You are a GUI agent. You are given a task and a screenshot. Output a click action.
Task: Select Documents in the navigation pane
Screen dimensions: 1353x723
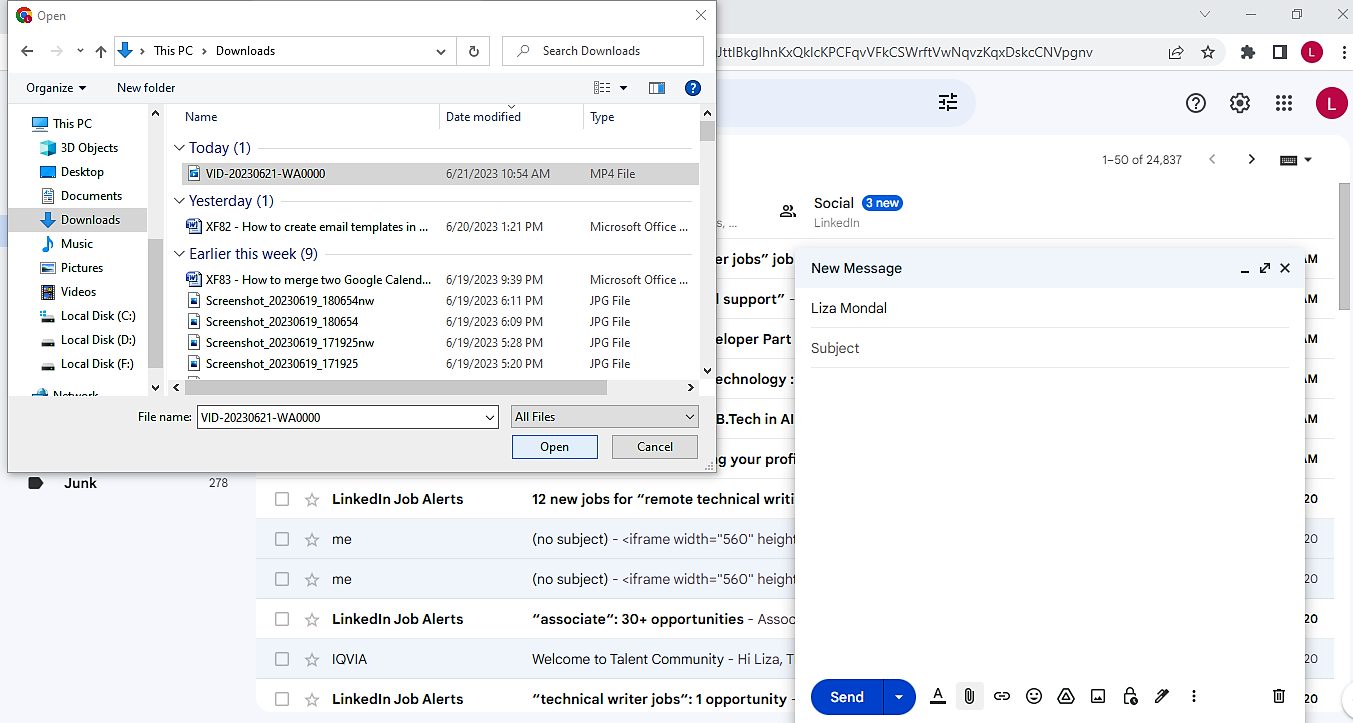point(91,196)
